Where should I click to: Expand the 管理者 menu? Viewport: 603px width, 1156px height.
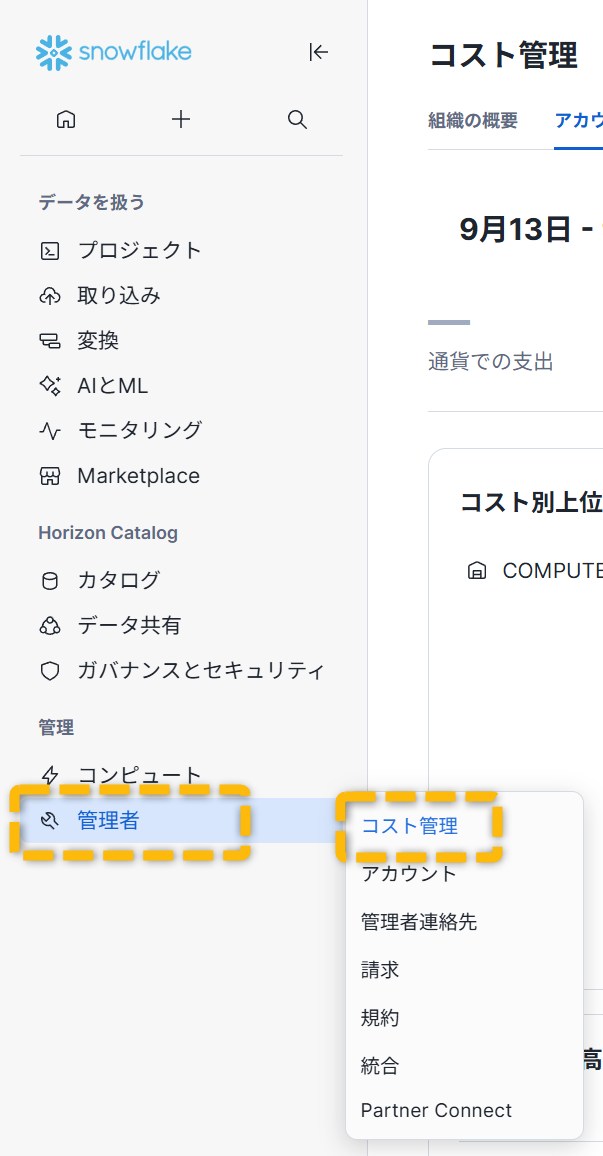[109, 822]
